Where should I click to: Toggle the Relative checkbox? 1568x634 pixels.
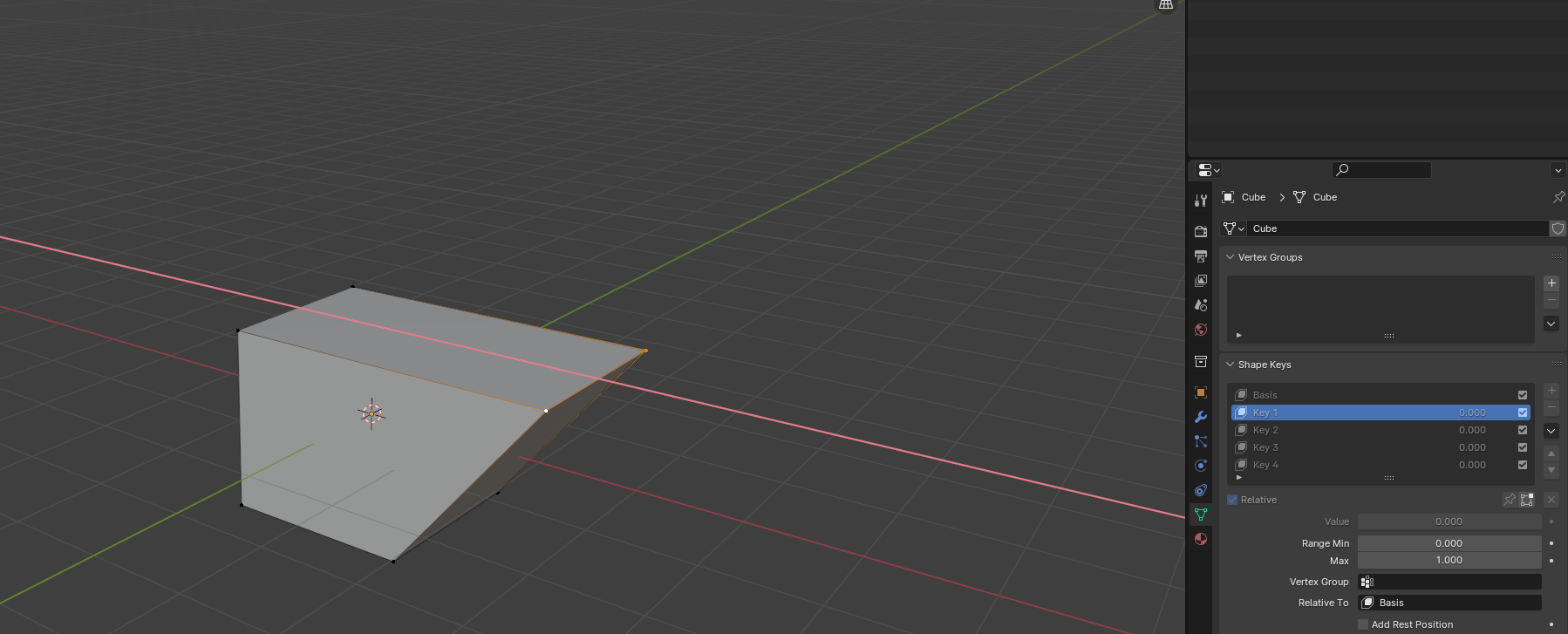(x=1232, y=500)
